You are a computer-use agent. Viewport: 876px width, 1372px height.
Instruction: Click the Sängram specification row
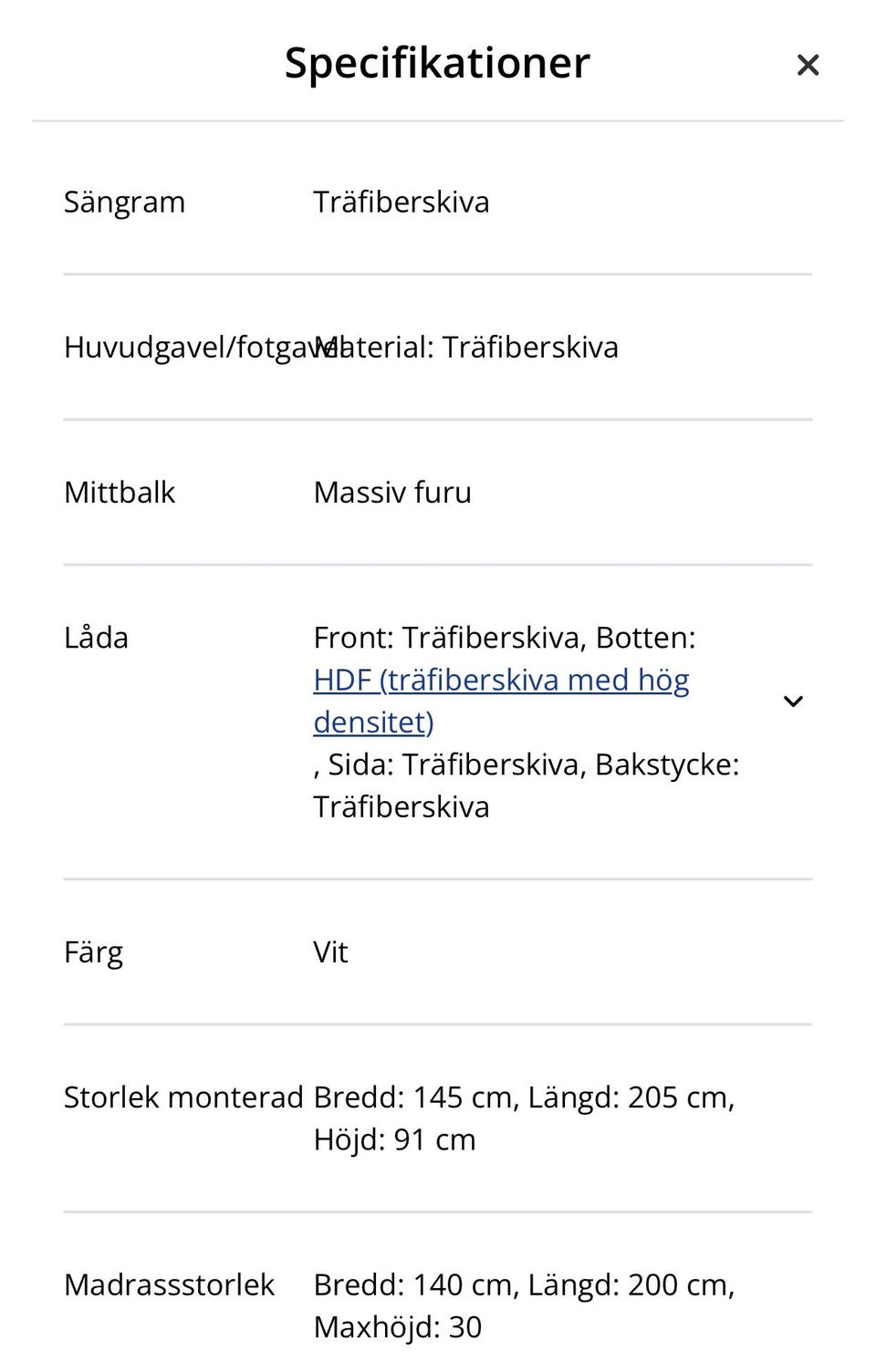(125, 202)
